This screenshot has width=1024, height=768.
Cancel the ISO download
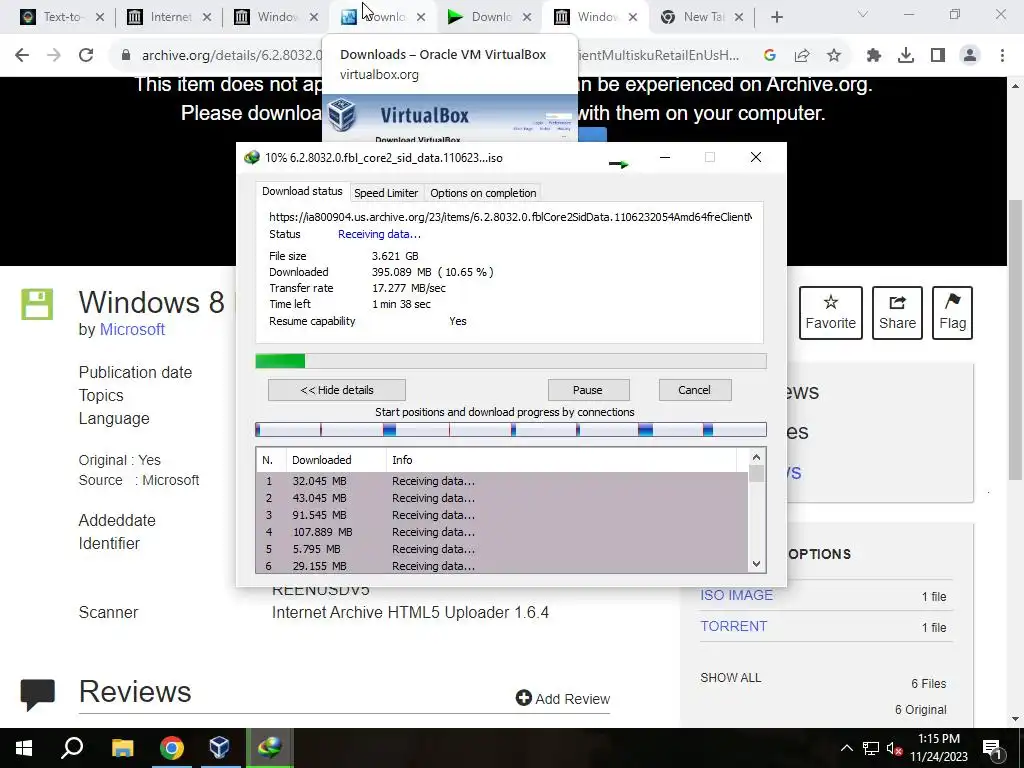[694, 390]
